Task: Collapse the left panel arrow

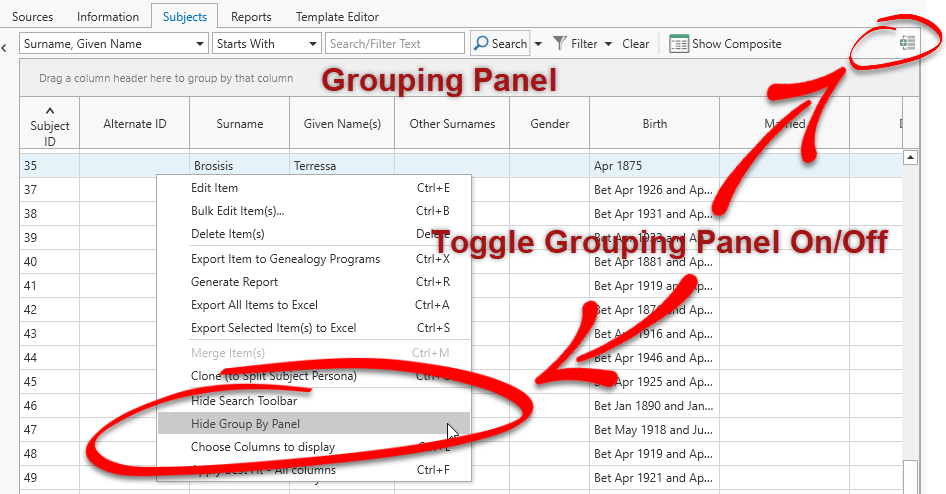Action: [5, 46]
